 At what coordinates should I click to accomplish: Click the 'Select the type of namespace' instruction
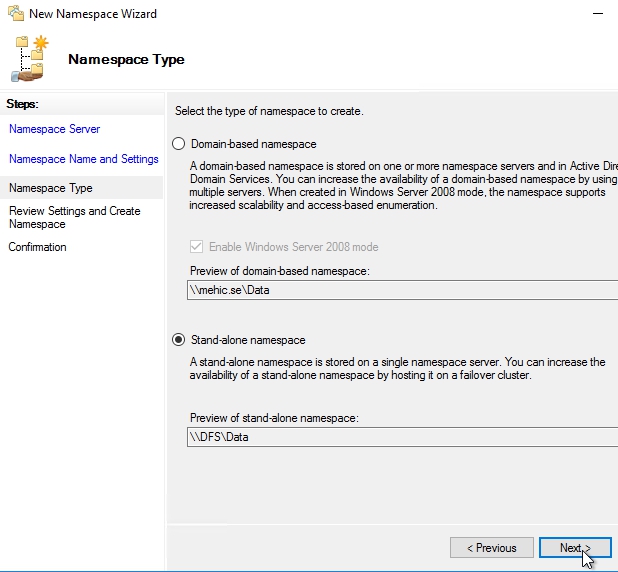[x=269, y=111]
